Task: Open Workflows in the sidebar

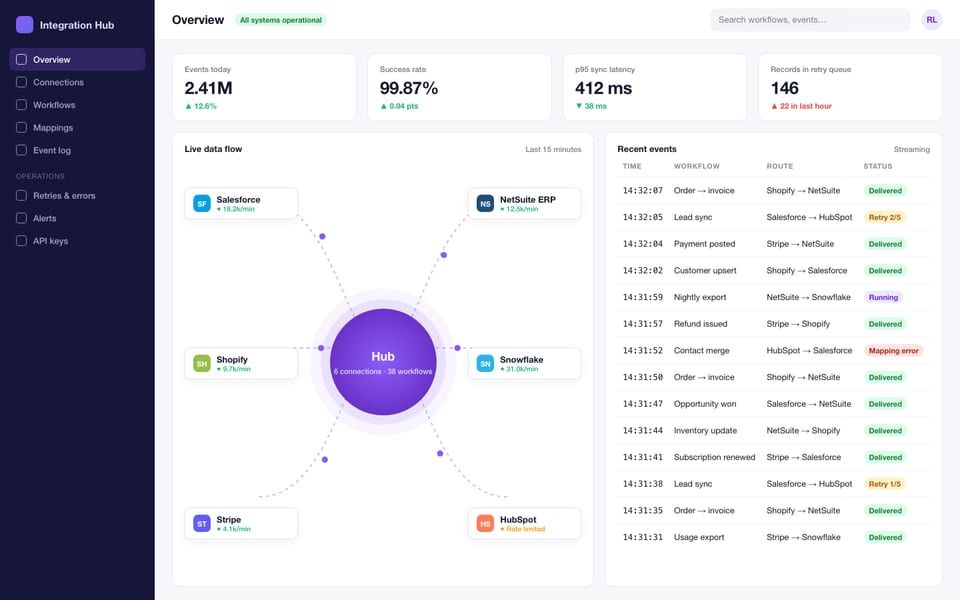Action: [x=77, y=105]
